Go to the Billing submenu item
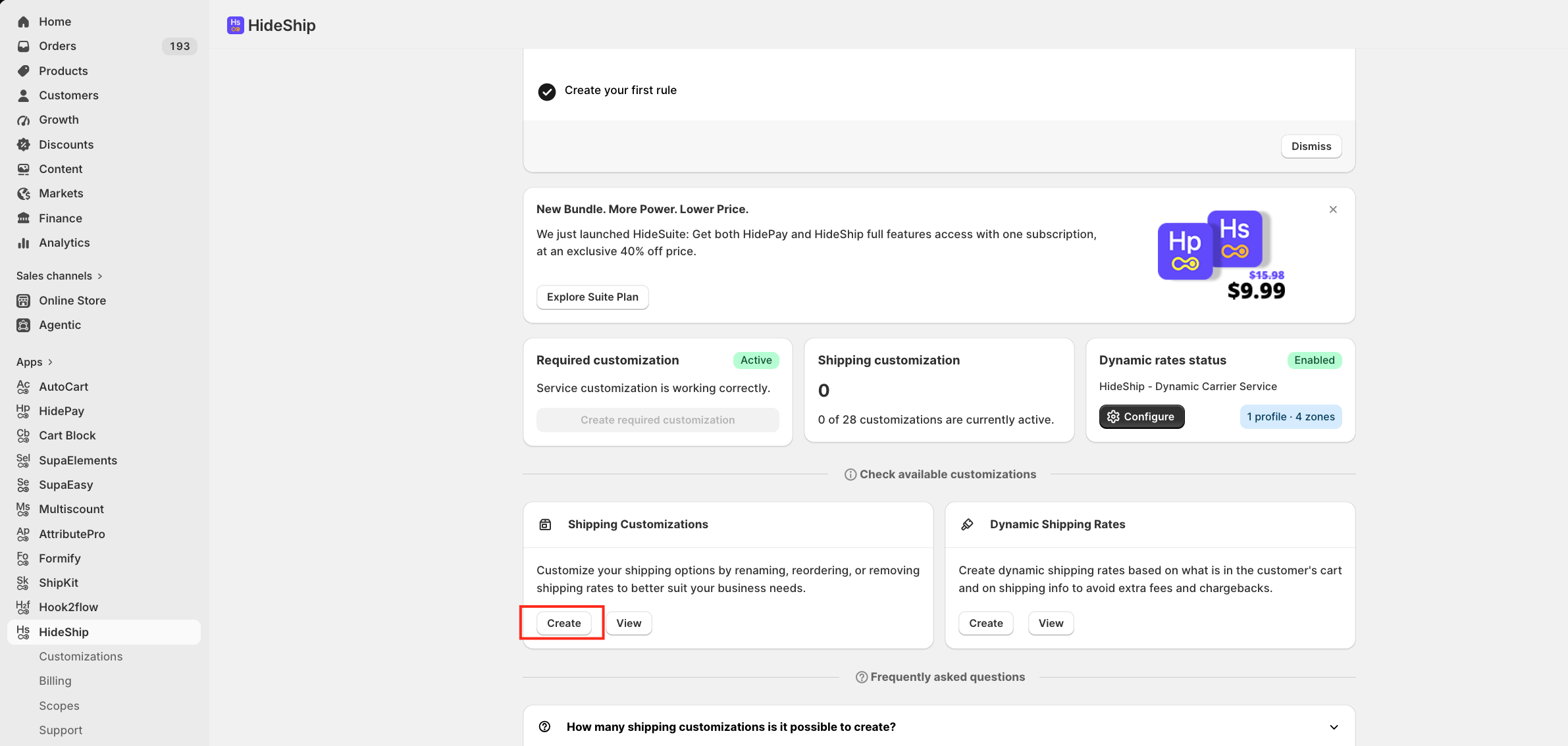1568x746 pixels. (55, 681)
